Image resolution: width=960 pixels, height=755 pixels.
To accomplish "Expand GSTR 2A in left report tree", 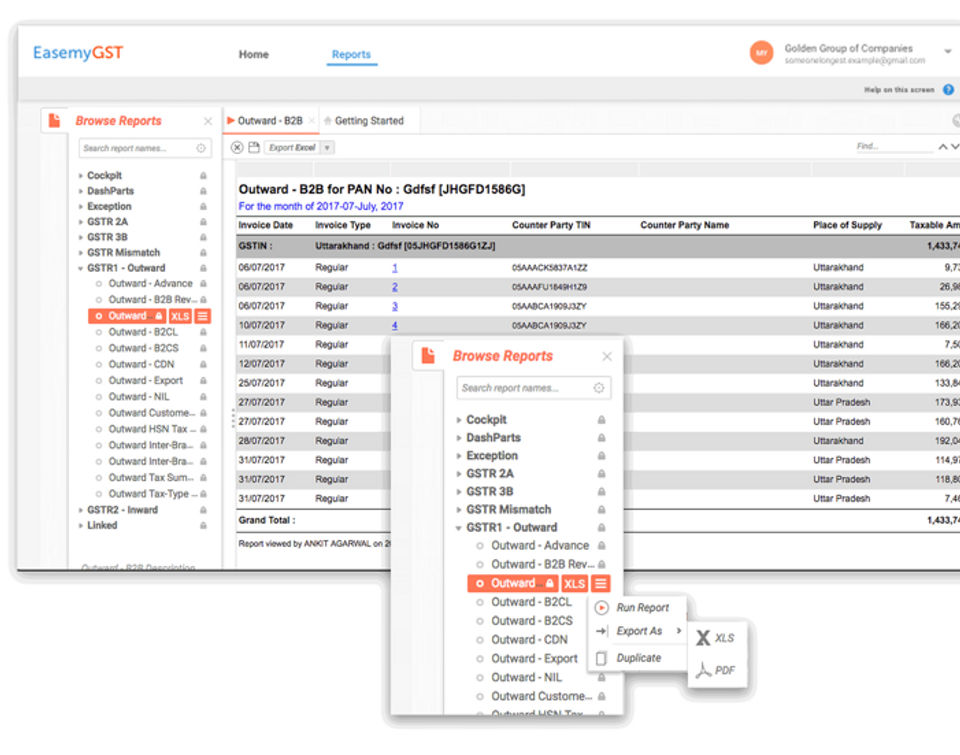I will coord(80,222).
